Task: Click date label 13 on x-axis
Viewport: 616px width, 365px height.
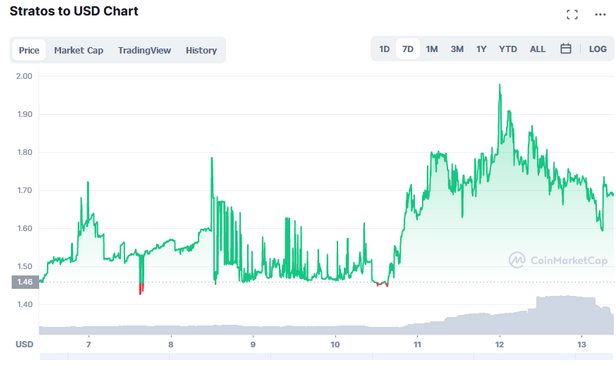Action: 581,345
